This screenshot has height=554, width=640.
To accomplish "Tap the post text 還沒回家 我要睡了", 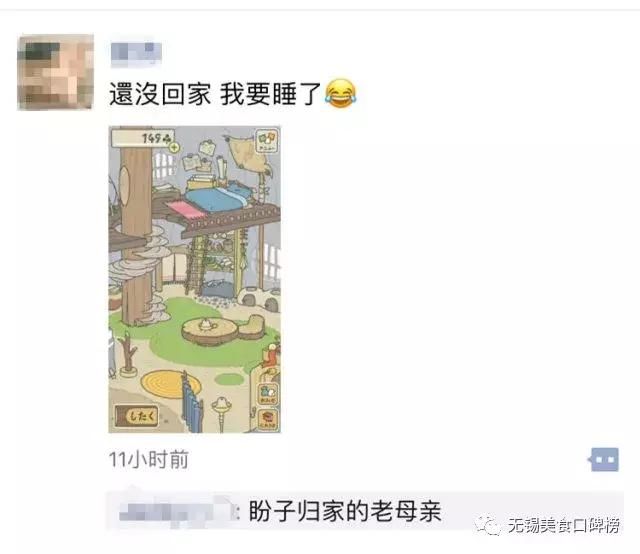I will point(215,94).
